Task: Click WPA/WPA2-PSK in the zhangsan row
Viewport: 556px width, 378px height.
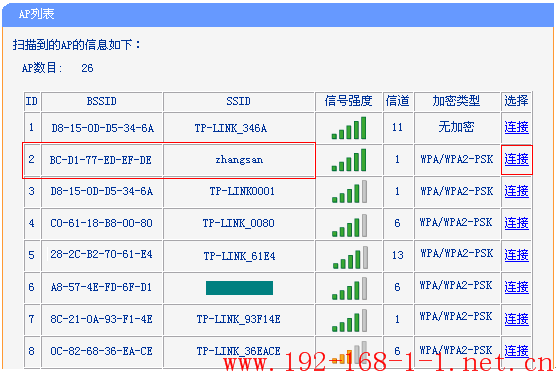Action: [x=457, y=159]
